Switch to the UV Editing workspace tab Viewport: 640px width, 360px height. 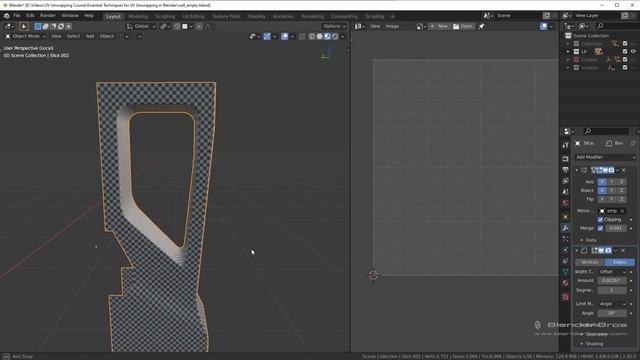[x=193, y=16]
